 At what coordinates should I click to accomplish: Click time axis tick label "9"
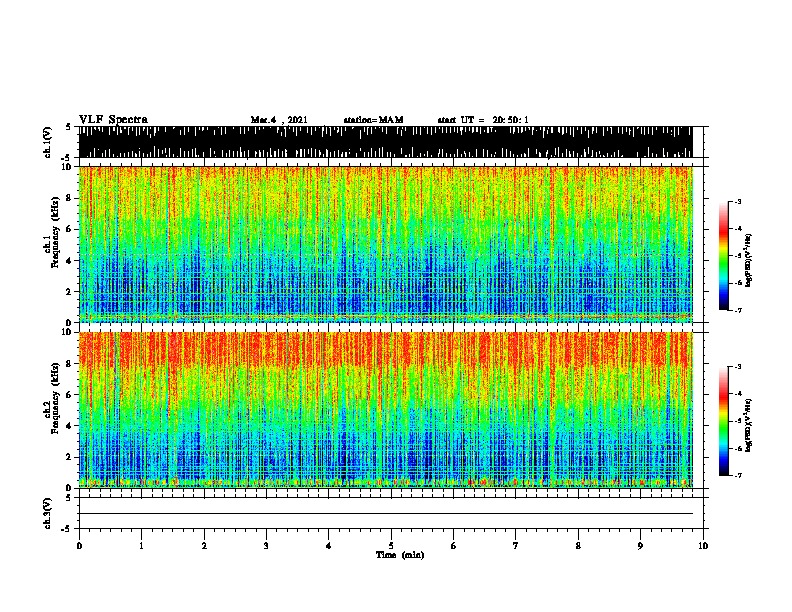pyautogui.click(x=640, y=545)
